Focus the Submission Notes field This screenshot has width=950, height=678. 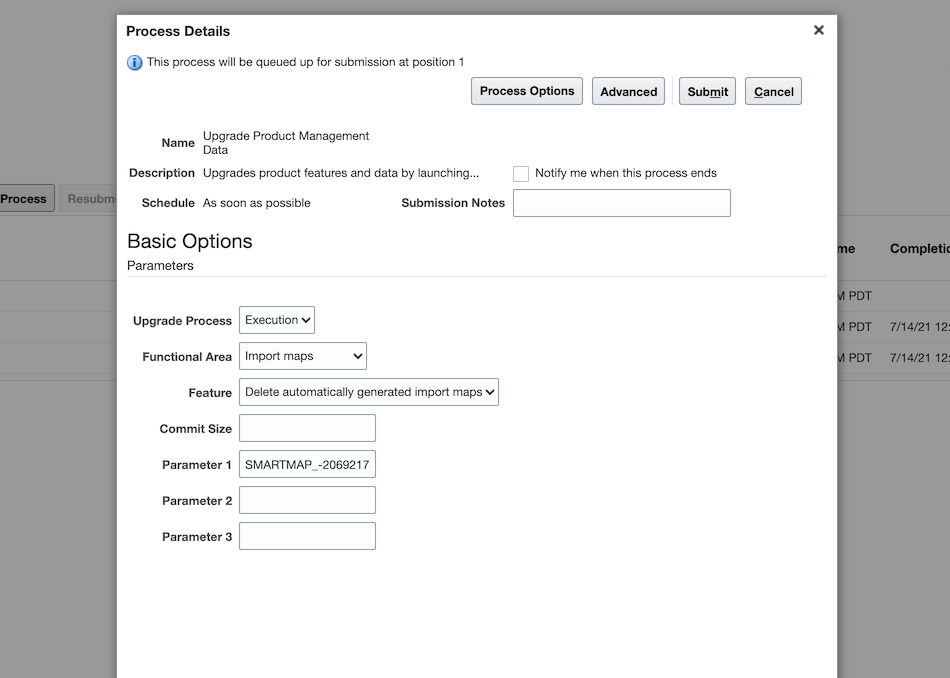[x=622, y=203]
